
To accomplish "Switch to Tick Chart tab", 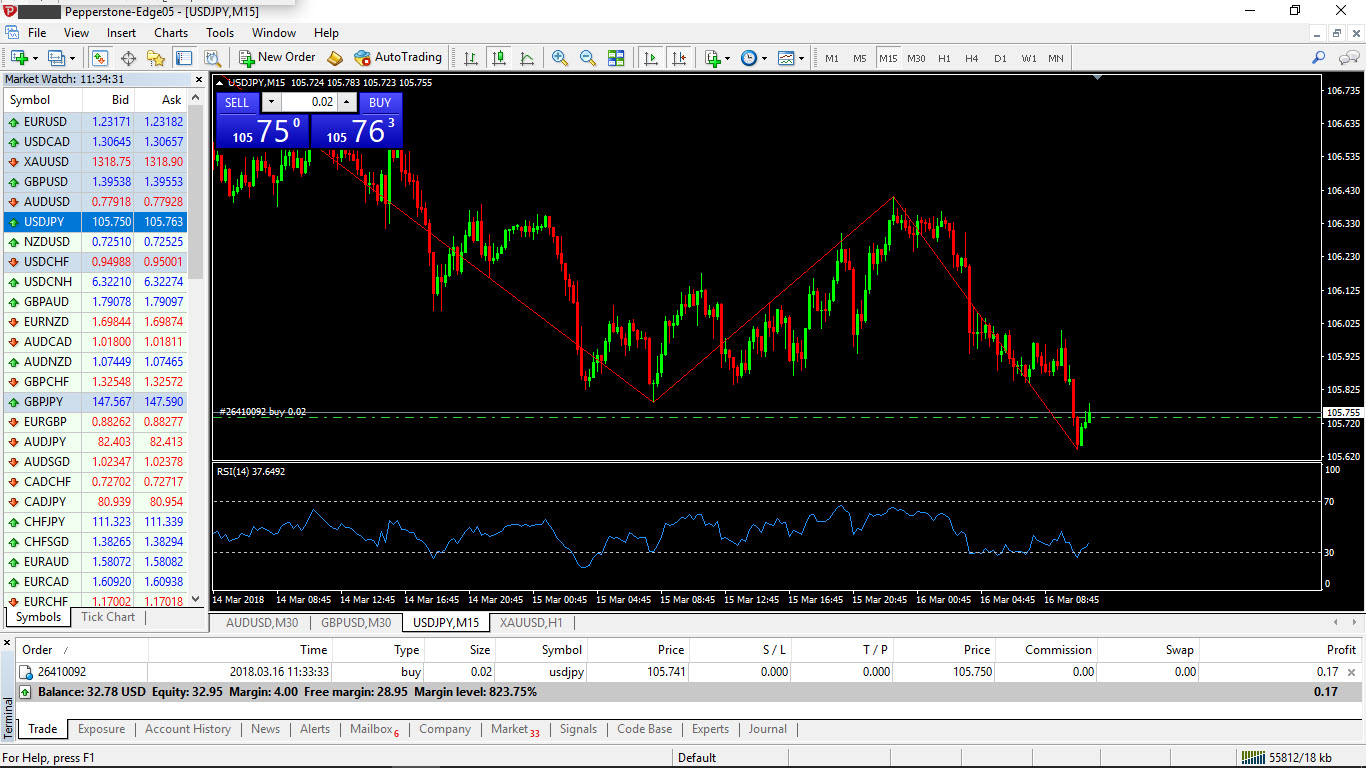I will pyautogui.click(x=108, y=617).
